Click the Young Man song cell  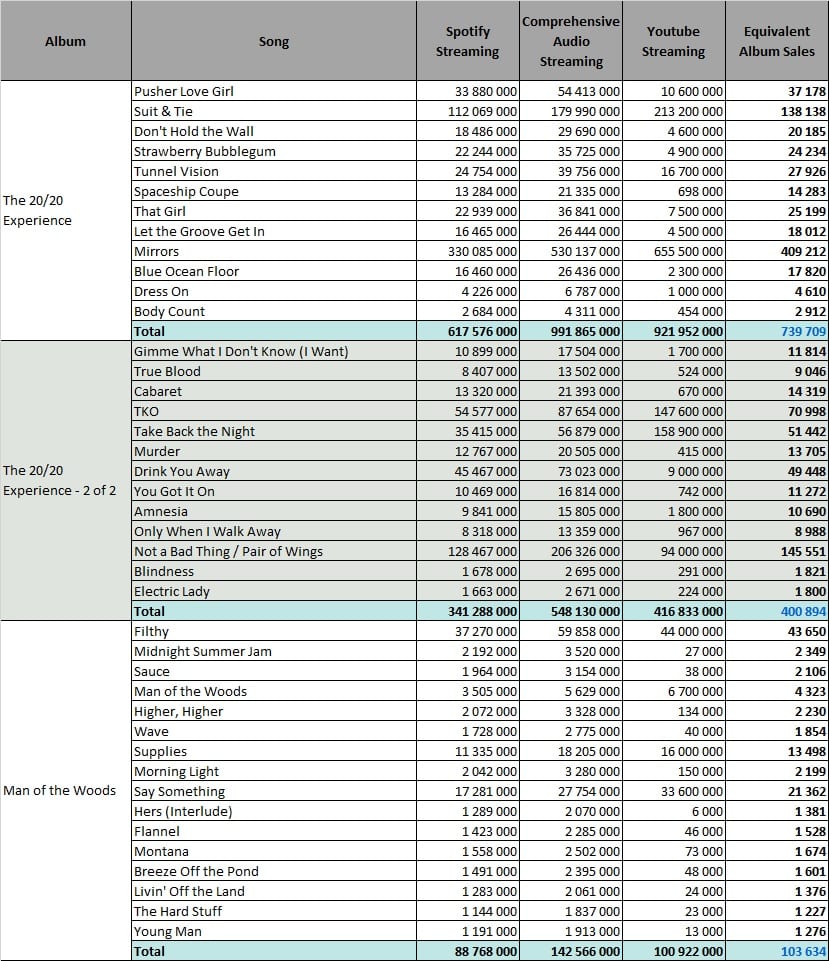click(274, 932)
